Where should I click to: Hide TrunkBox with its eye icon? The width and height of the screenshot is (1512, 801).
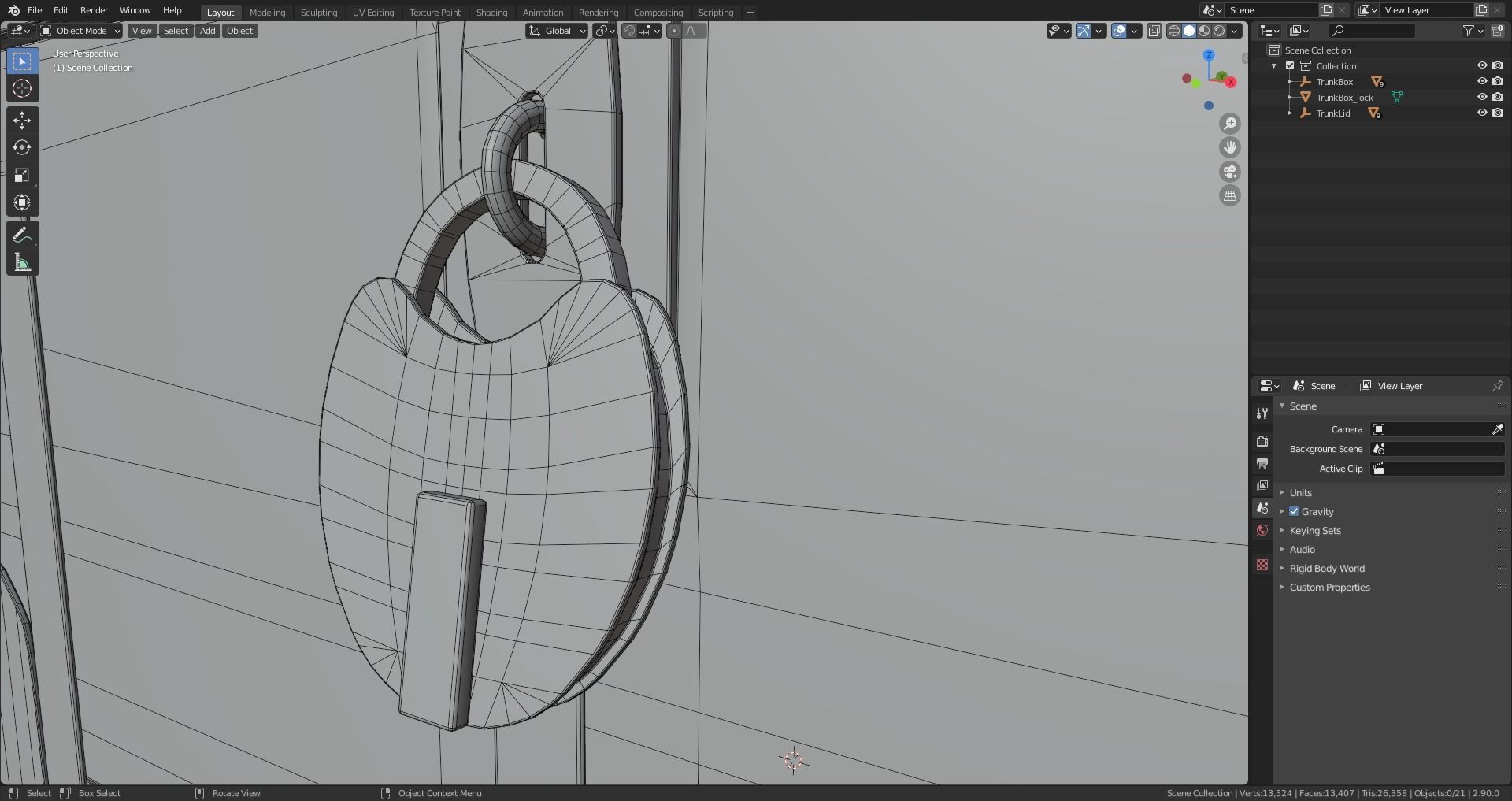tap(1481, 82)
